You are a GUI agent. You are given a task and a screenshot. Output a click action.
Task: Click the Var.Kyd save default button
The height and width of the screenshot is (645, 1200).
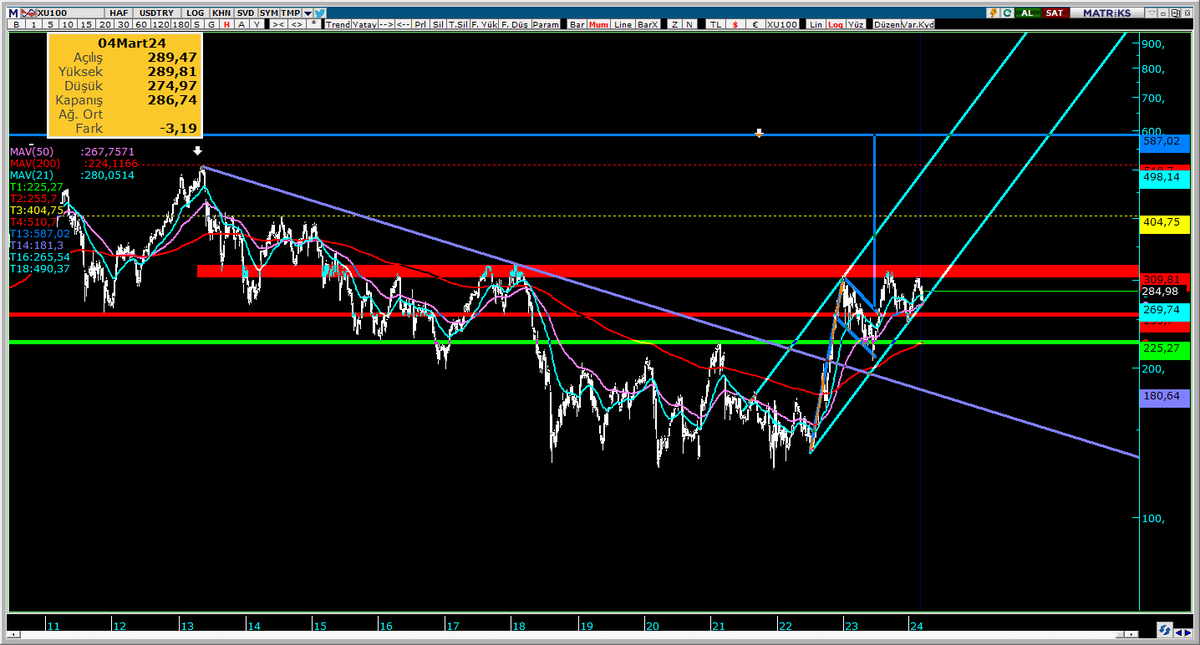[x=918, y=24]
